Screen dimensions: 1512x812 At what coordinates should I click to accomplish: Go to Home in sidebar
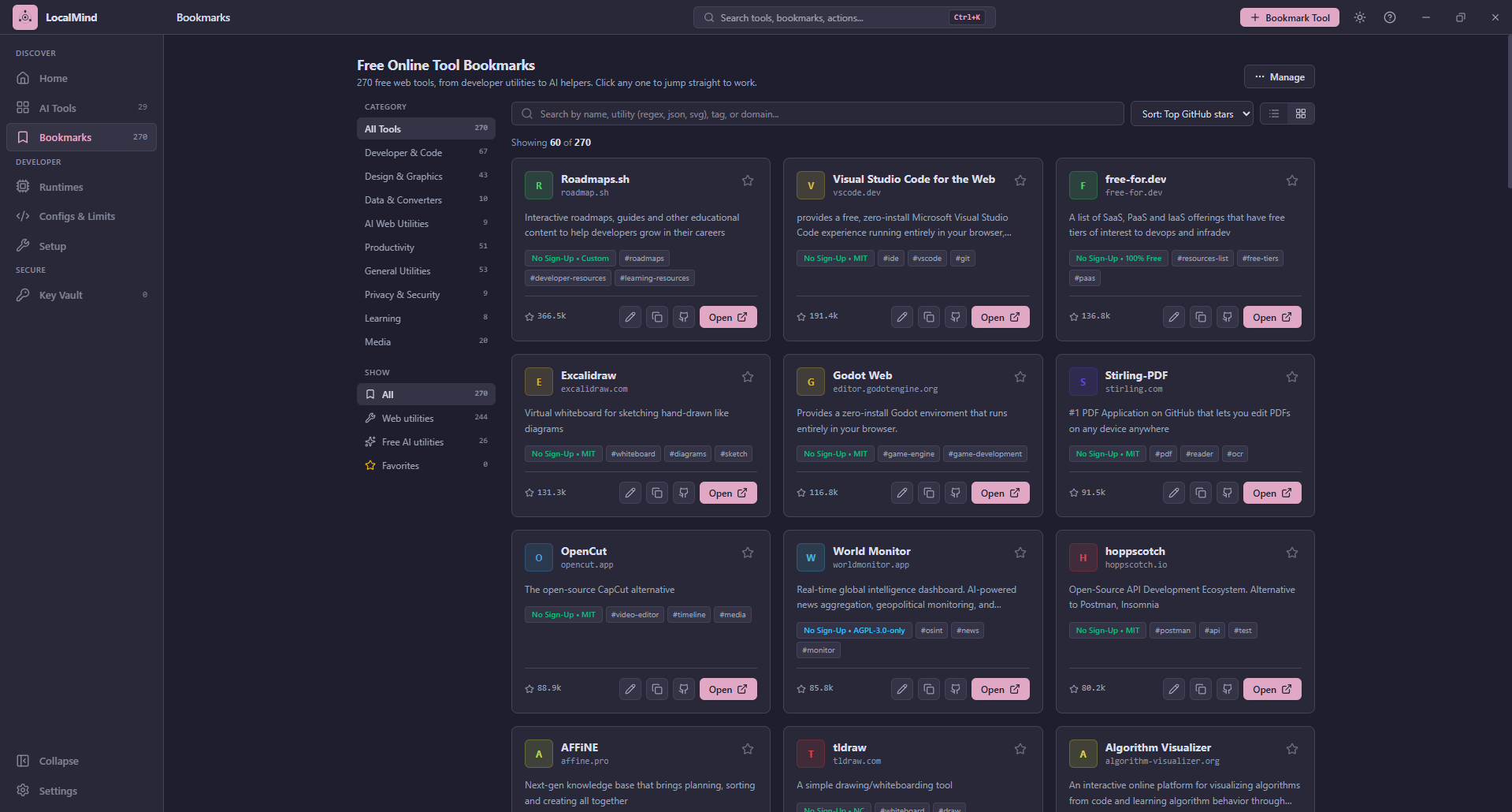(81, 78)
